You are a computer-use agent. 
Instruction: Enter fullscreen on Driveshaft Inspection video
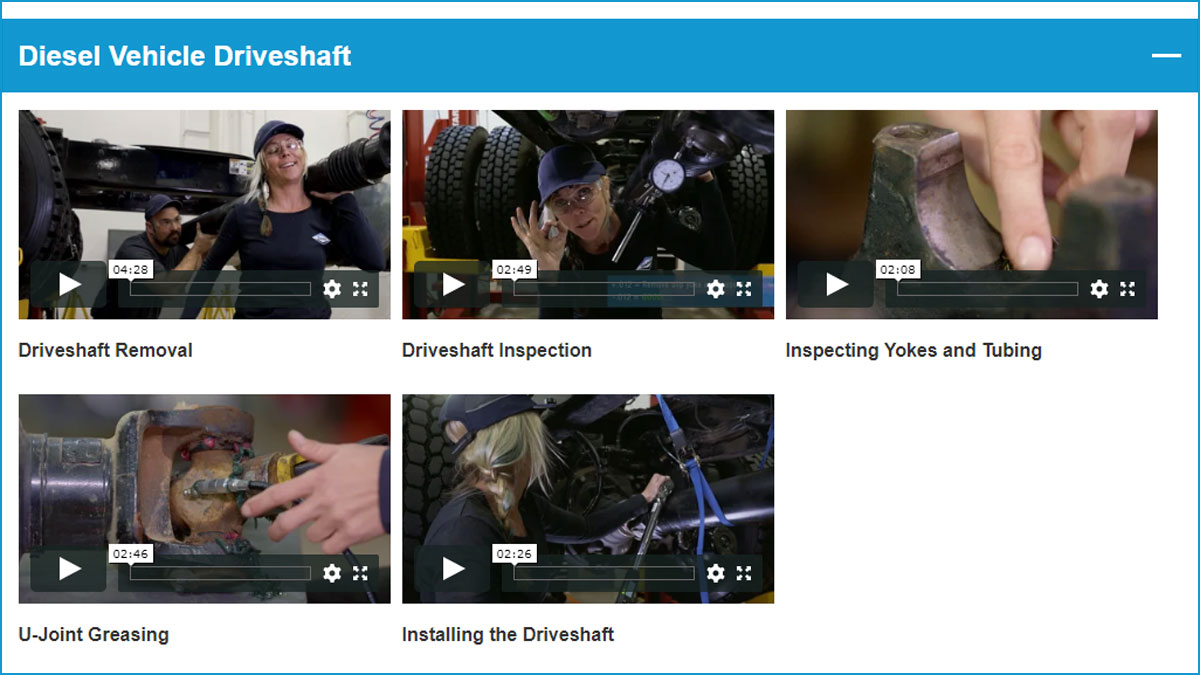coord(744,289)
